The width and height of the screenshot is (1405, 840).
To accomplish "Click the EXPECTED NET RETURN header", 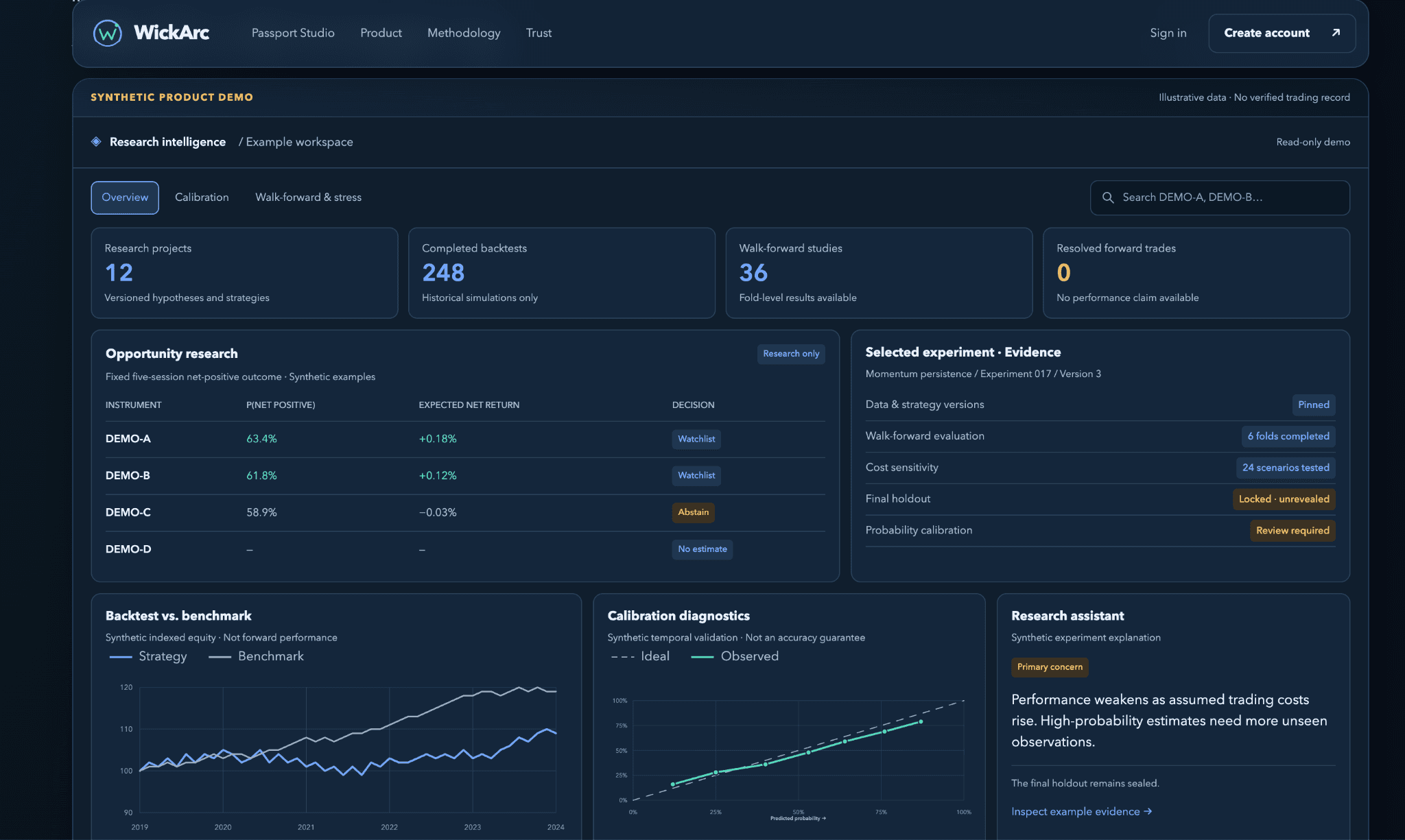I will tap(469, 405).
